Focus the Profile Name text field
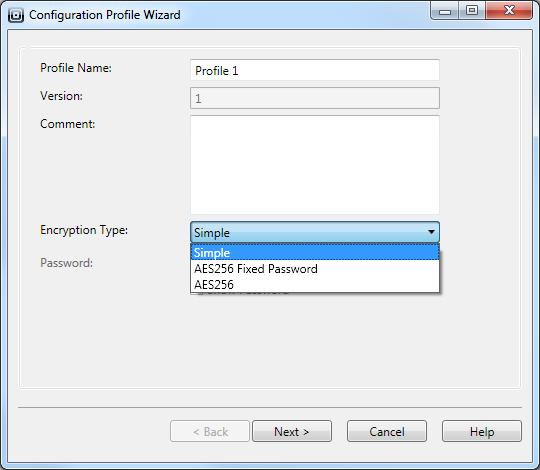The image size is (540, 470). [x=315, y=70]
